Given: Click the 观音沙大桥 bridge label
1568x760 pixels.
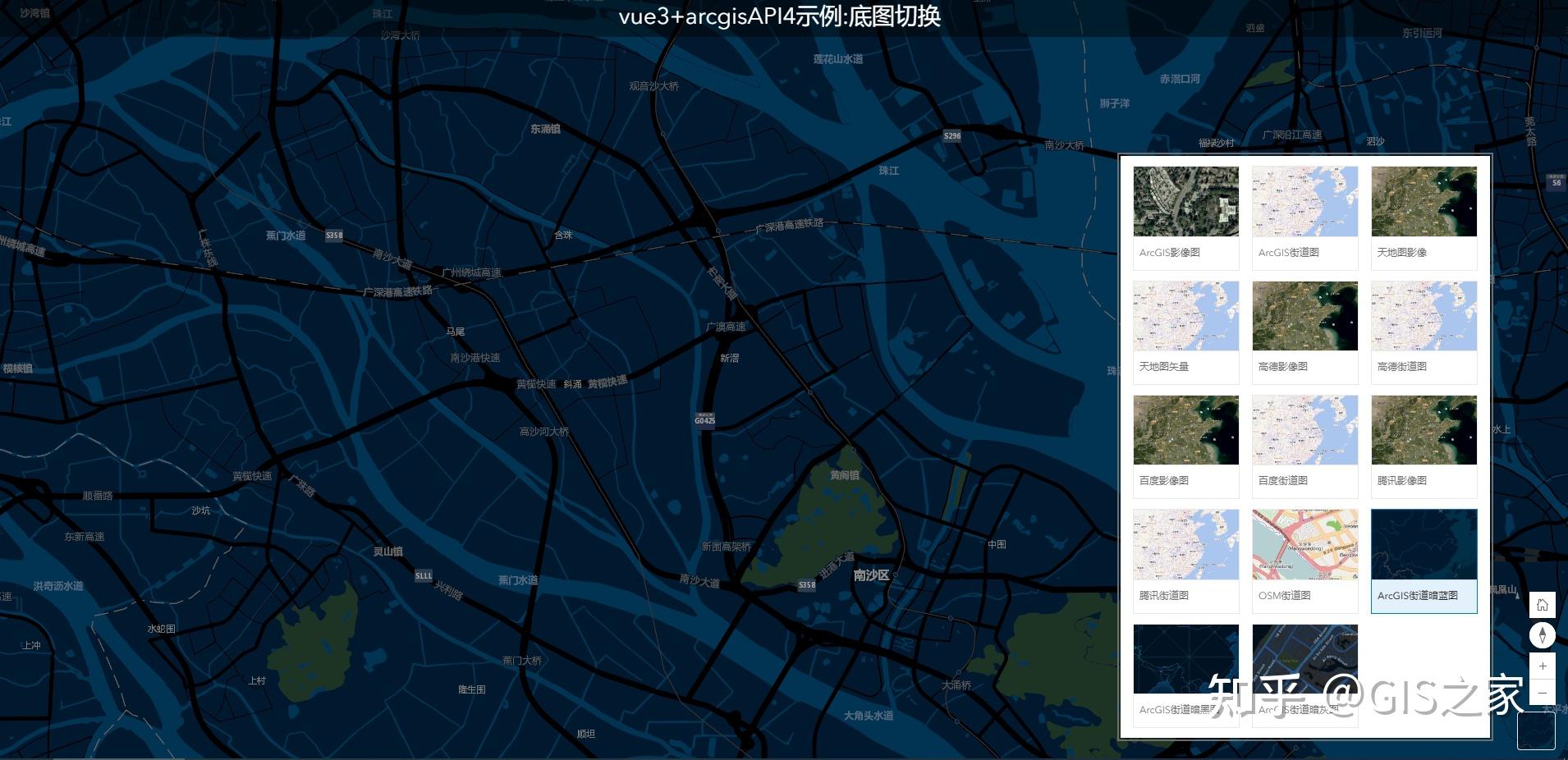Looking at the screenshot, I should click(x=654, y=86).
